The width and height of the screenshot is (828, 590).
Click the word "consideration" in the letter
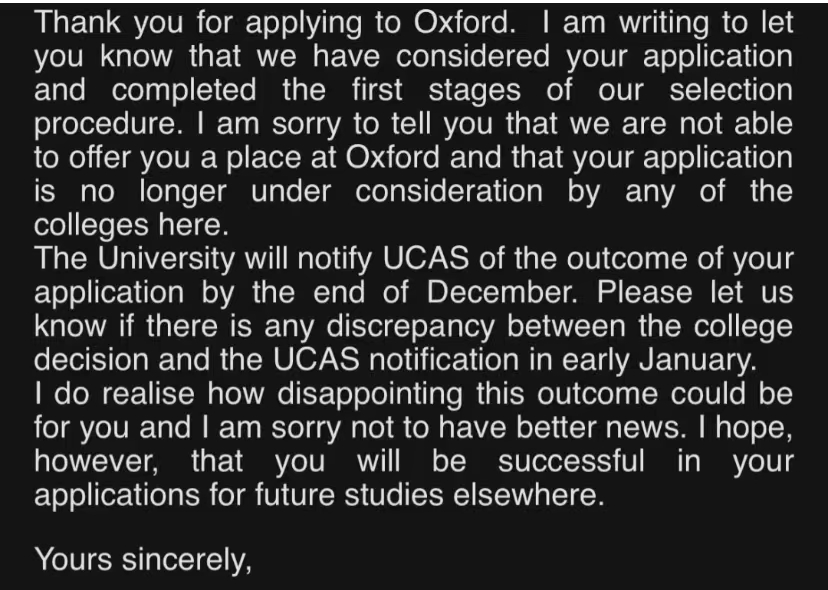click(x=432, y=191)
